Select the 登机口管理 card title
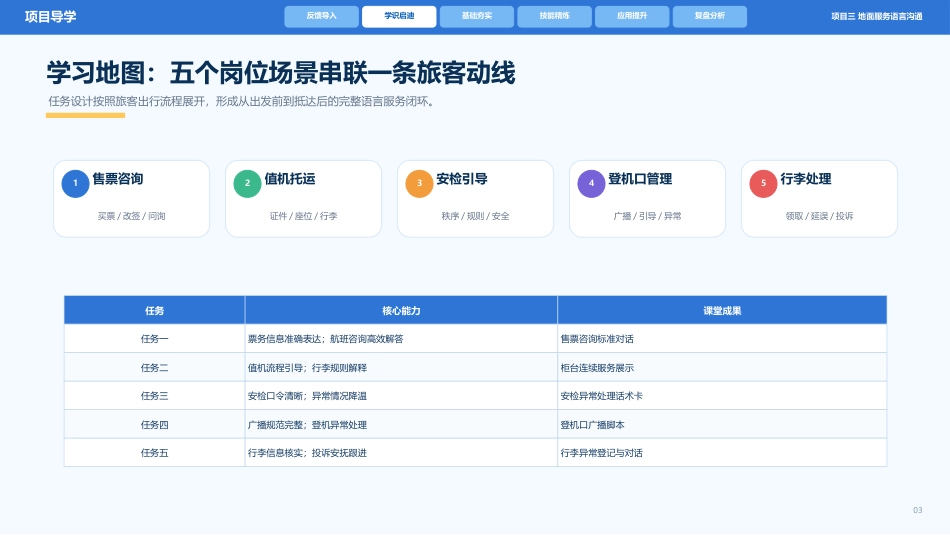 pyautogui.click(x=640, y=179)
